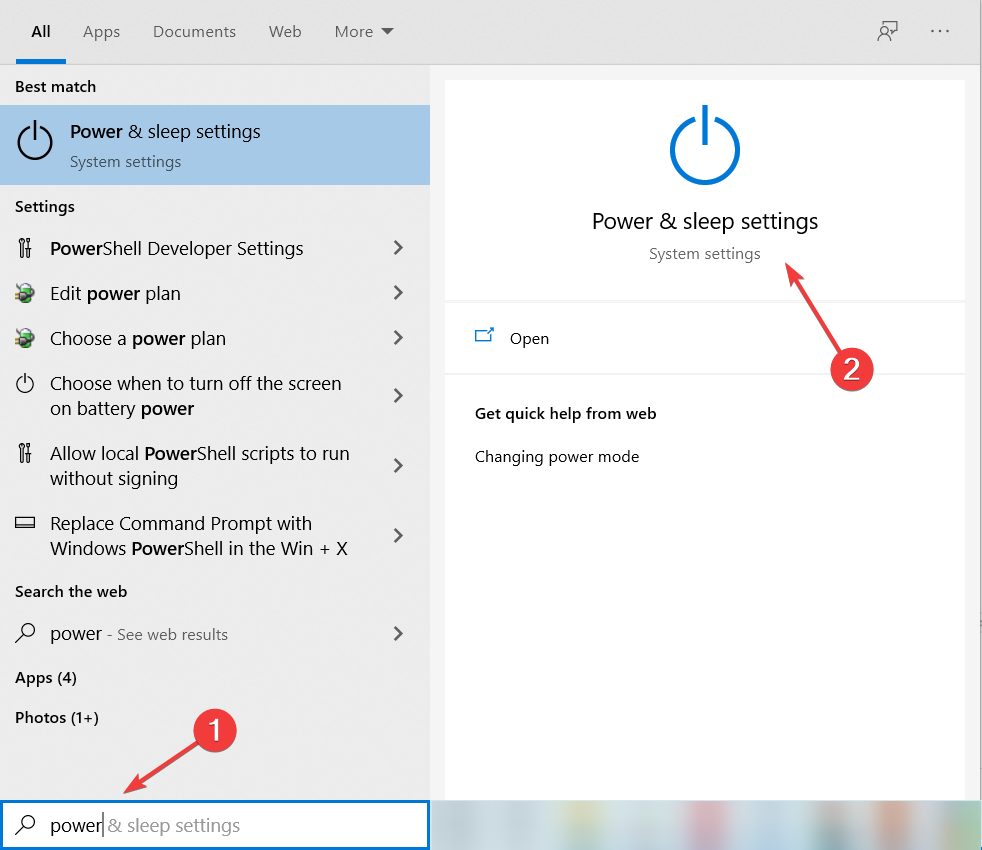Viewport: 982px width, 850px height.
Task: Click the PowerShell Developer Settings tools icon
Action: 24,248
